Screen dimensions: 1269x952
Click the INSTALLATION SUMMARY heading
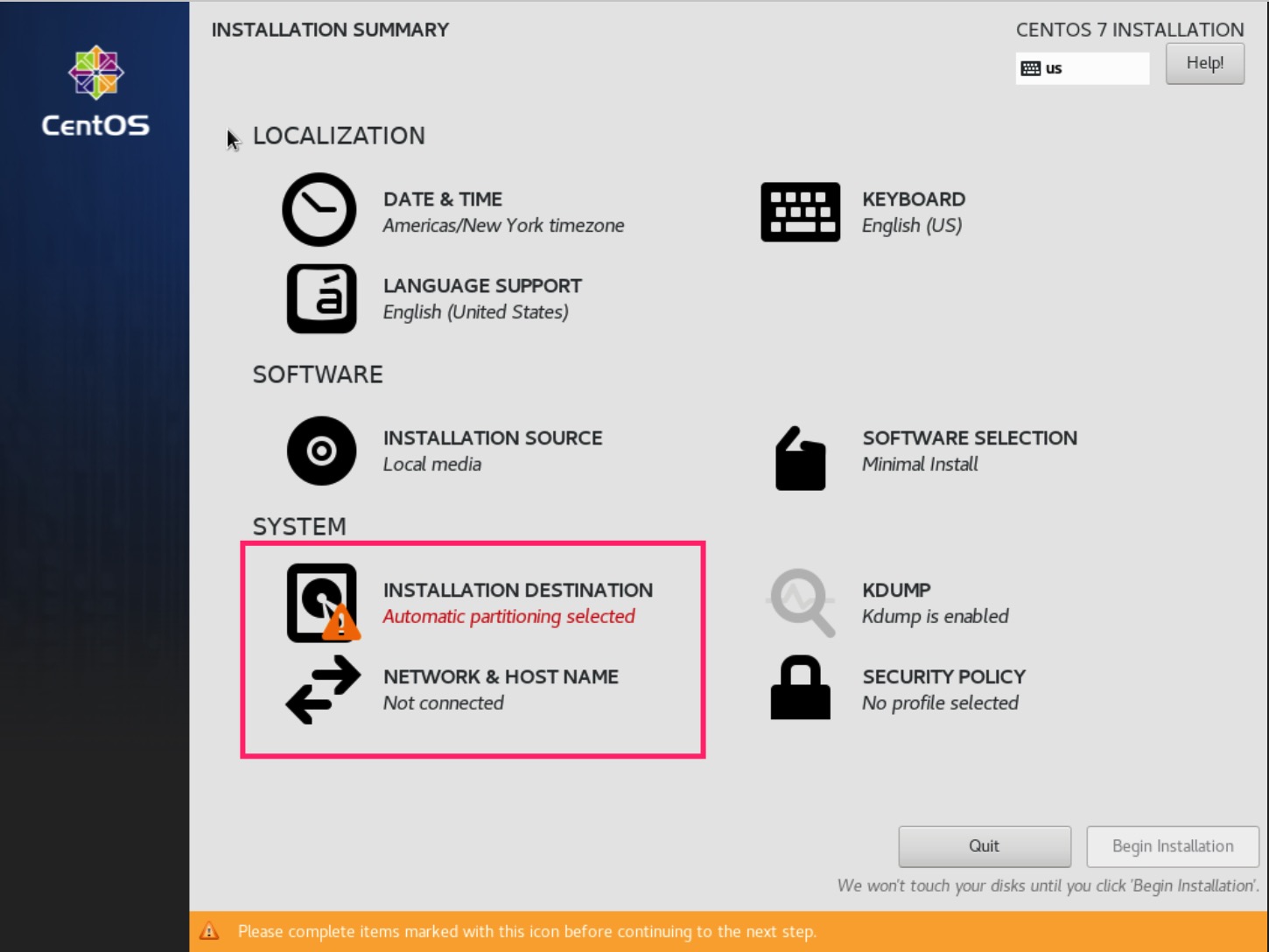coord(330,30)
